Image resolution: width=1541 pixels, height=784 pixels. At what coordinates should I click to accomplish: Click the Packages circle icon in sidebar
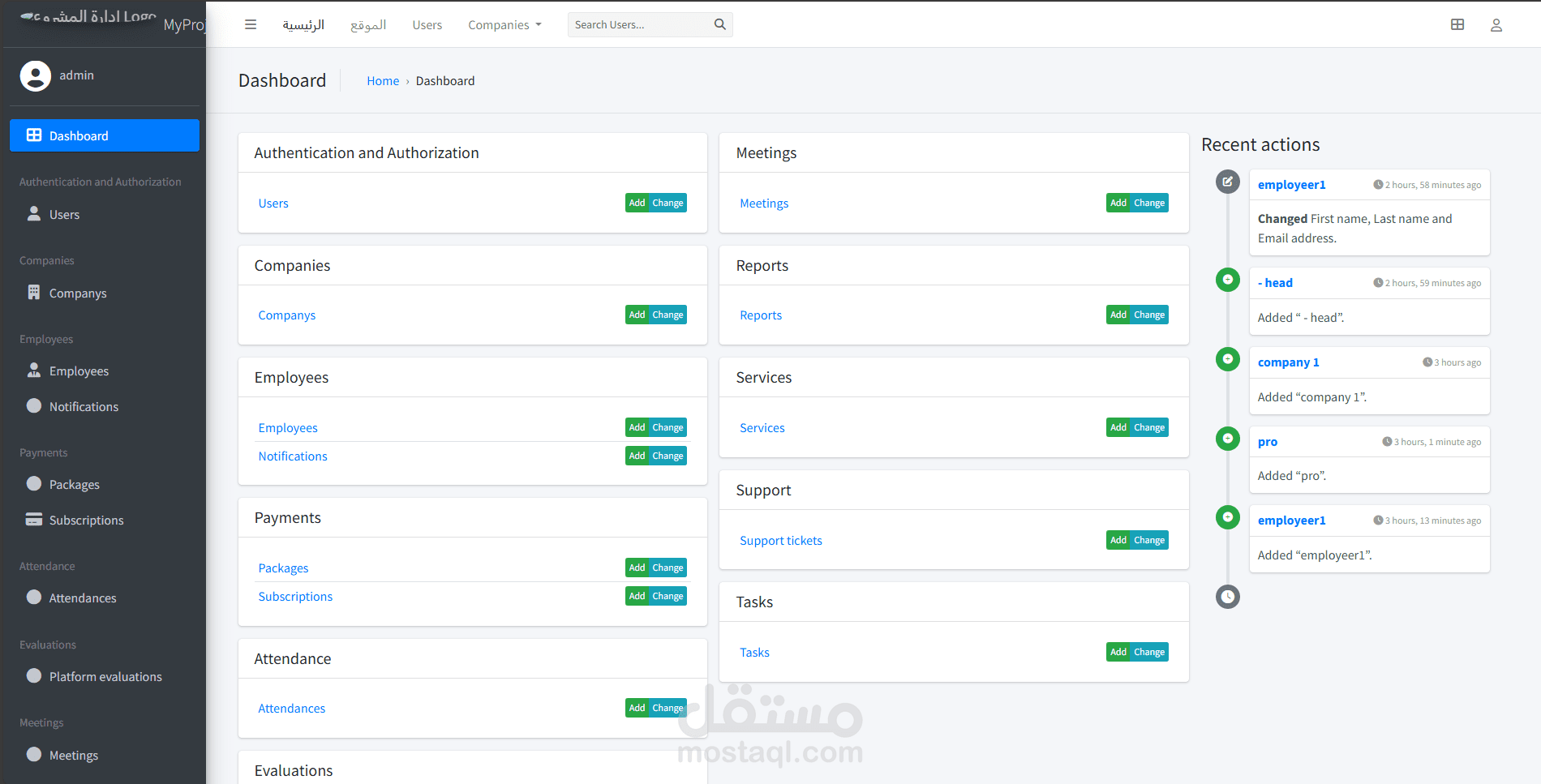34,483
